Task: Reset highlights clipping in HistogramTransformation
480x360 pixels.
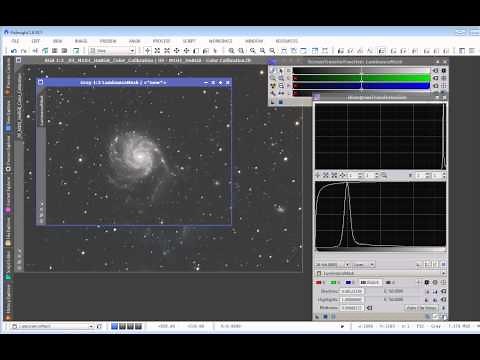Action: [443, 299]
